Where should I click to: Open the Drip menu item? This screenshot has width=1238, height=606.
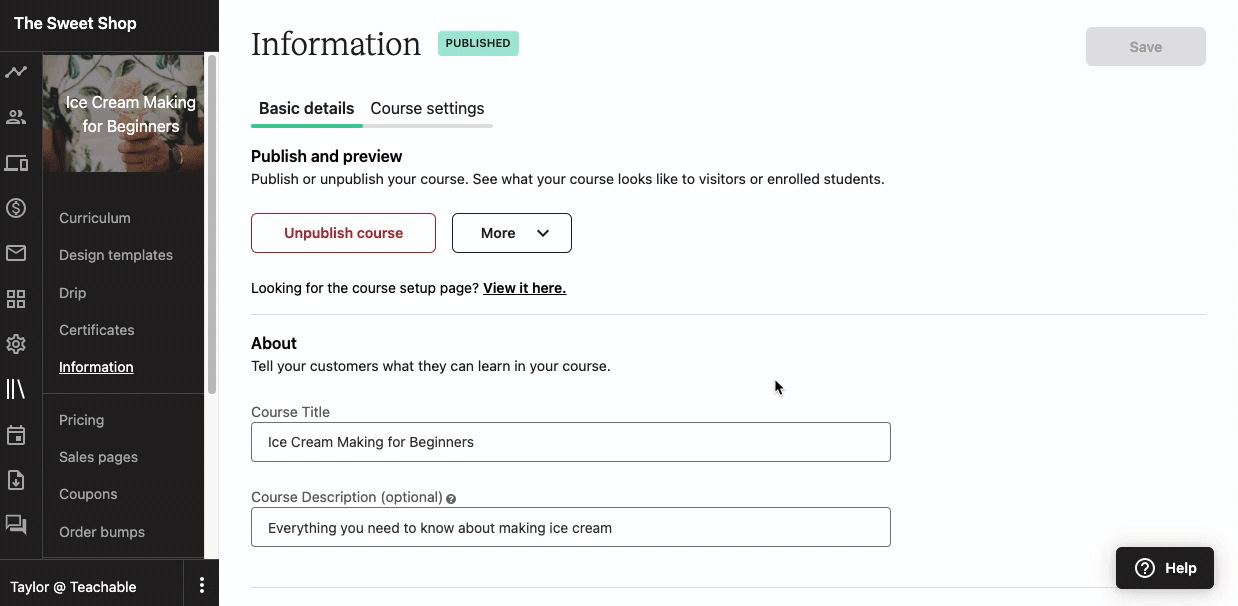[73, 293]
